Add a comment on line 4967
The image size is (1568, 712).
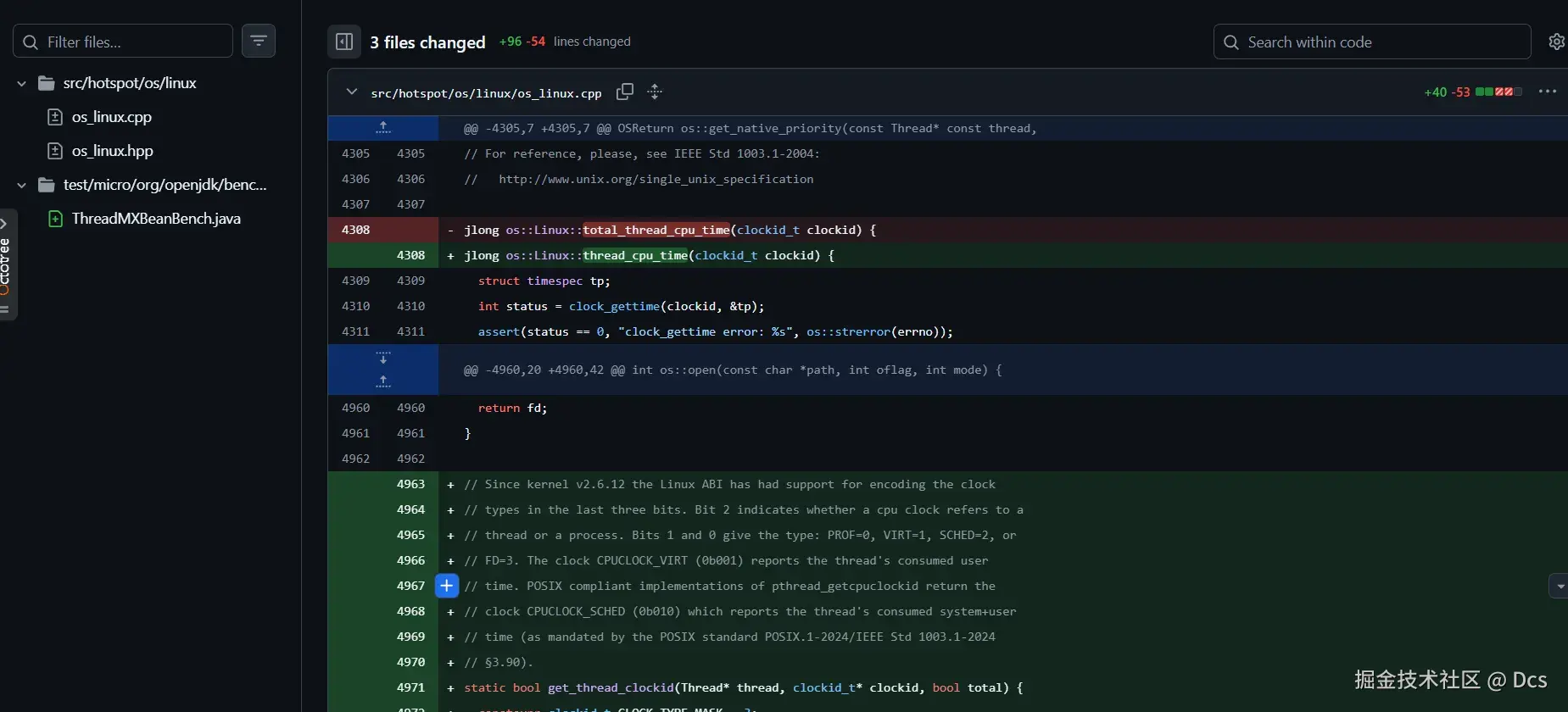pyautogui.click(x=447, y=586)
